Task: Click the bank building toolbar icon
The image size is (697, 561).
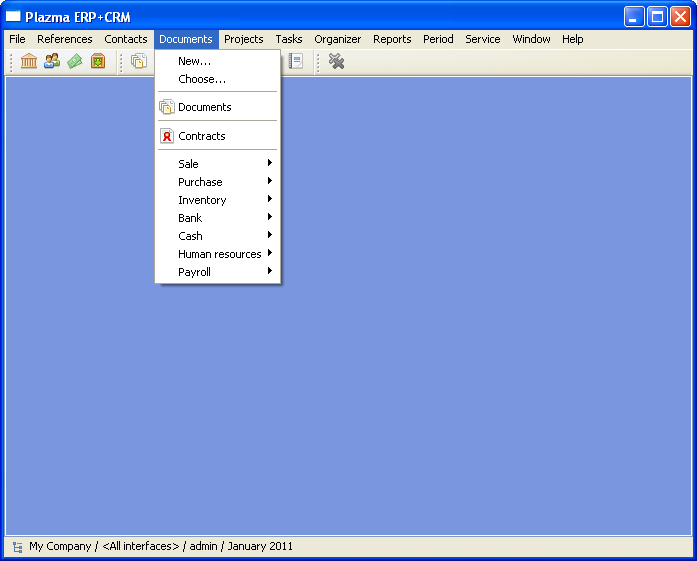Action: coord(29,61)
